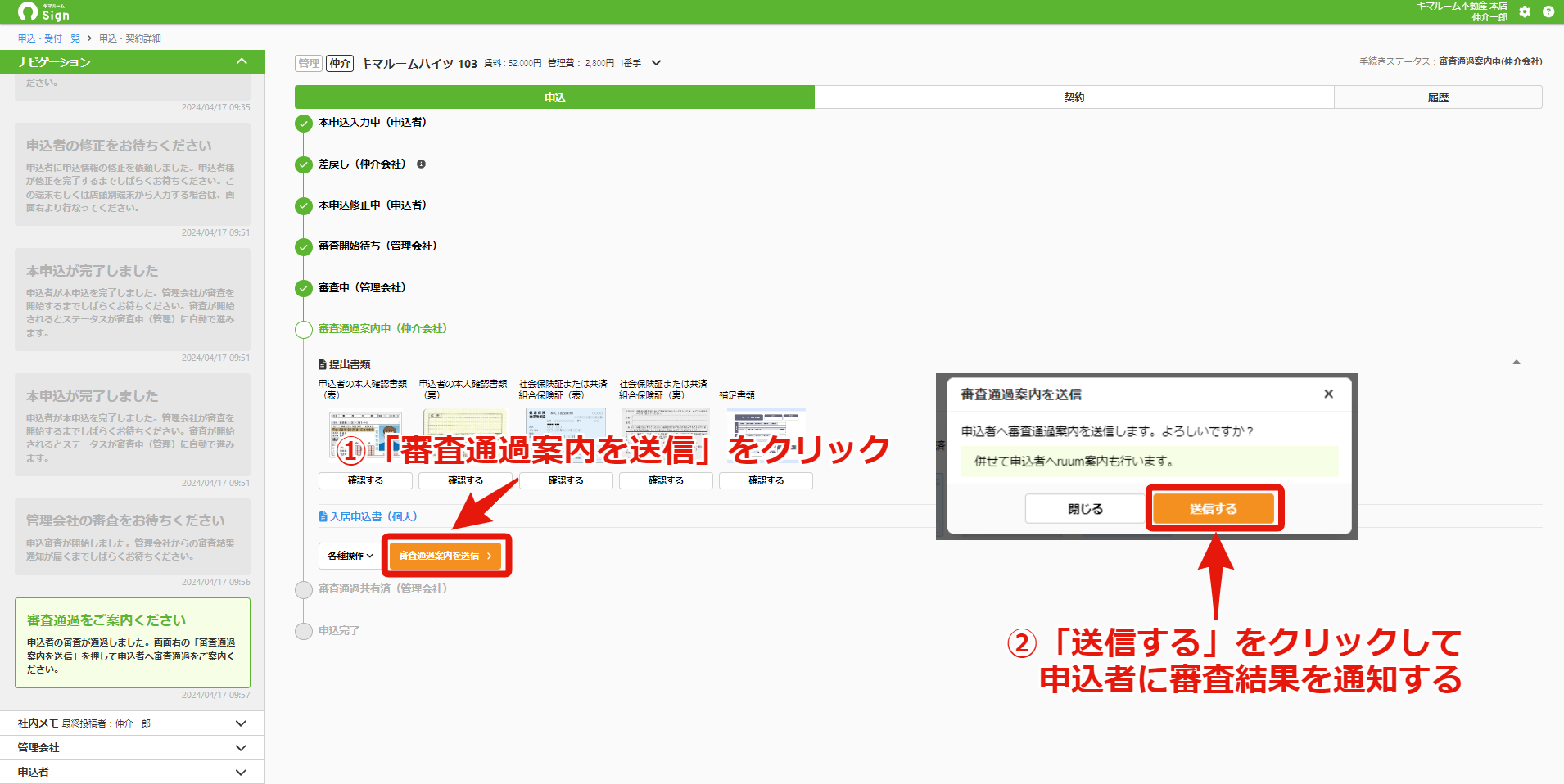
Task: Select the 申込者の修正をお待ちください card
Action: coord(133,174)
